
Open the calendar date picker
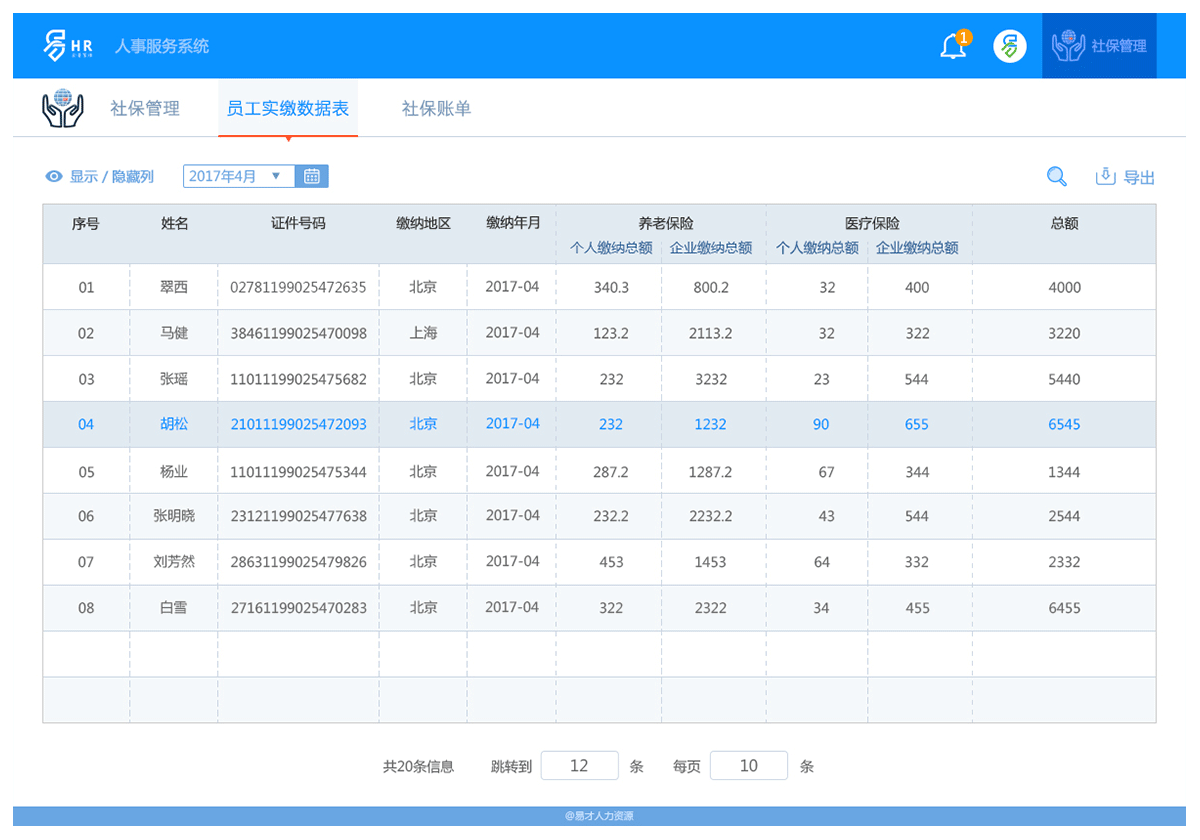pyautogui.click(x=312, y=176)
